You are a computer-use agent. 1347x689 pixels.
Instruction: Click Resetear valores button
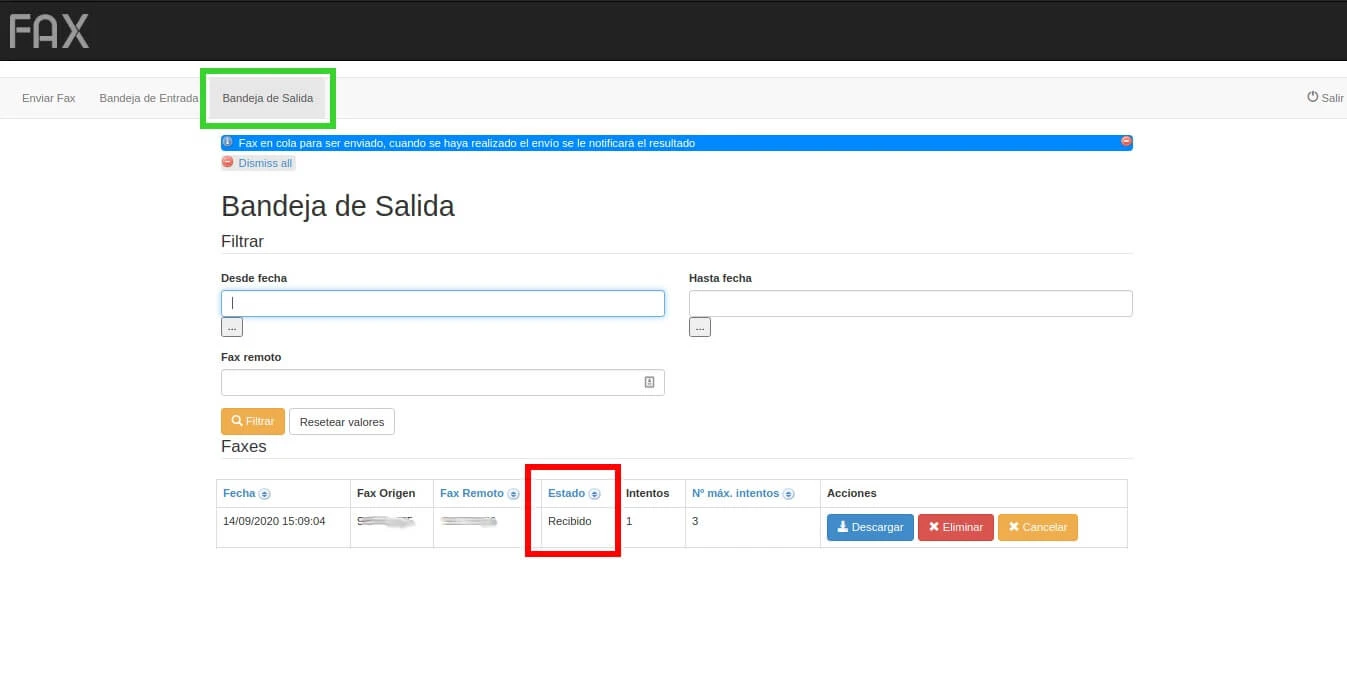click(342, 422)
